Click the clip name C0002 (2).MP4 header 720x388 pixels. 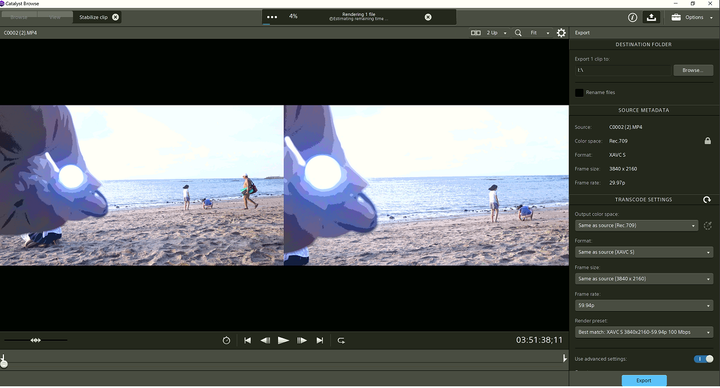[20, 33]
